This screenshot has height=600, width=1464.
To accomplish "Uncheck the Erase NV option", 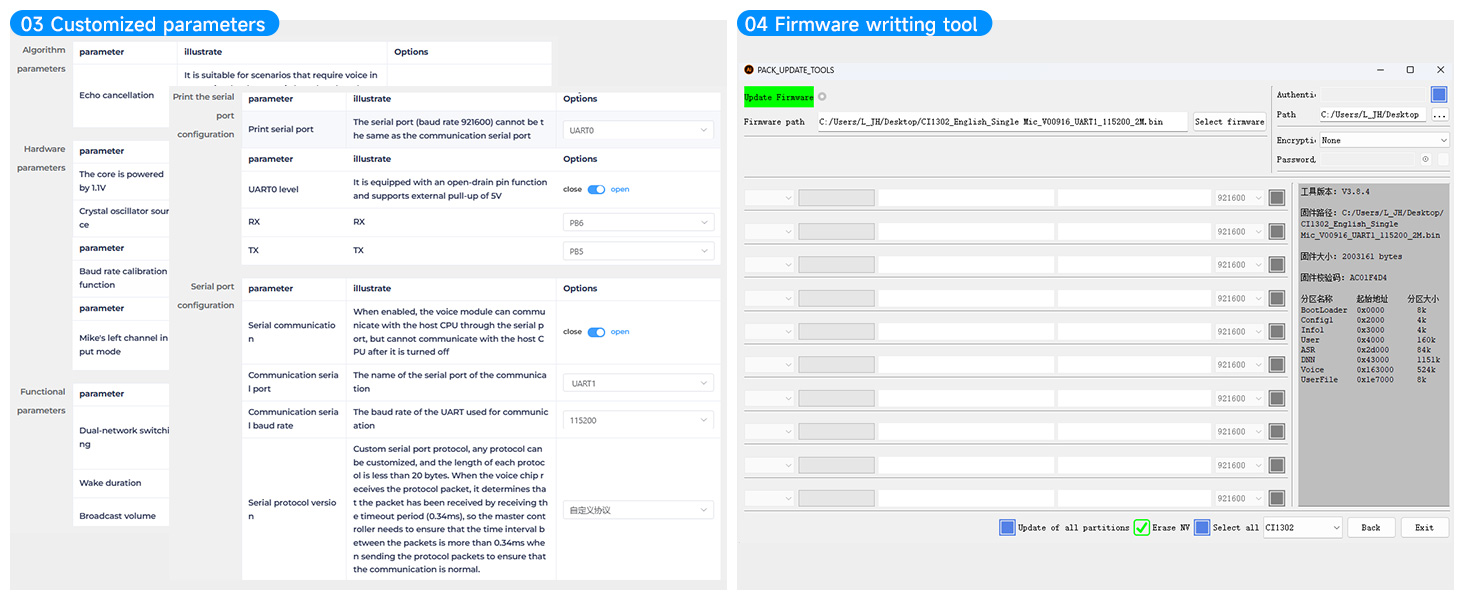I will coord(1141,527).
